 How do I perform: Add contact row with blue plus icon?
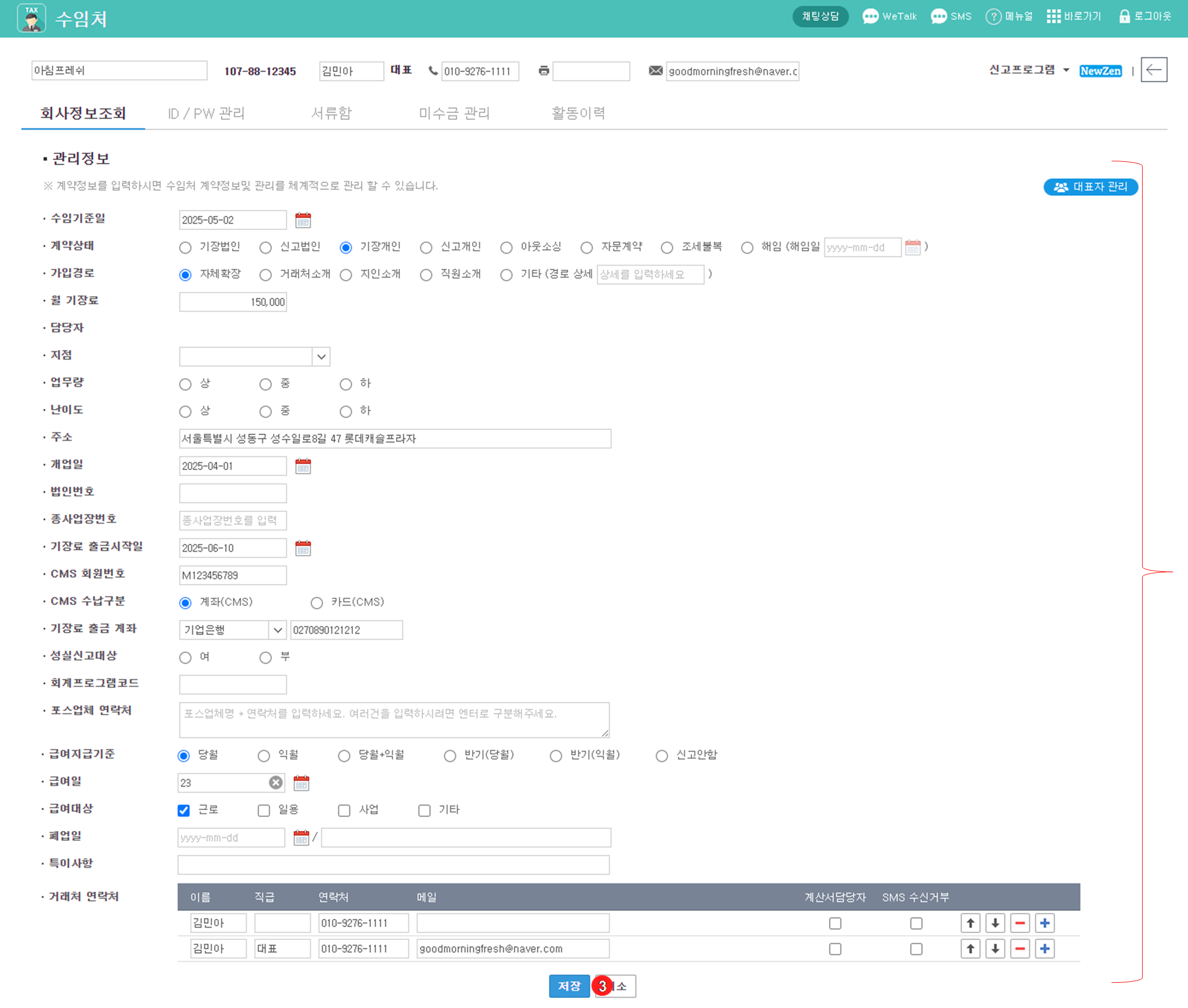coord(1045,923)
